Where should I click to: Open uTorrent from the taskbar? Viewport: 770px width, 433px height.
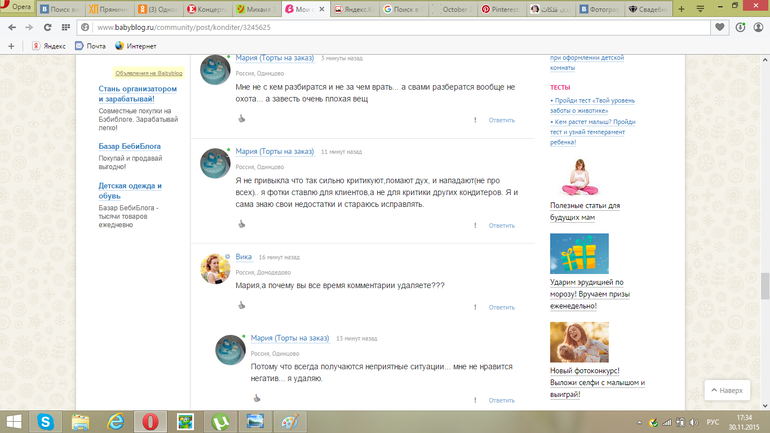tap(220, 422)
